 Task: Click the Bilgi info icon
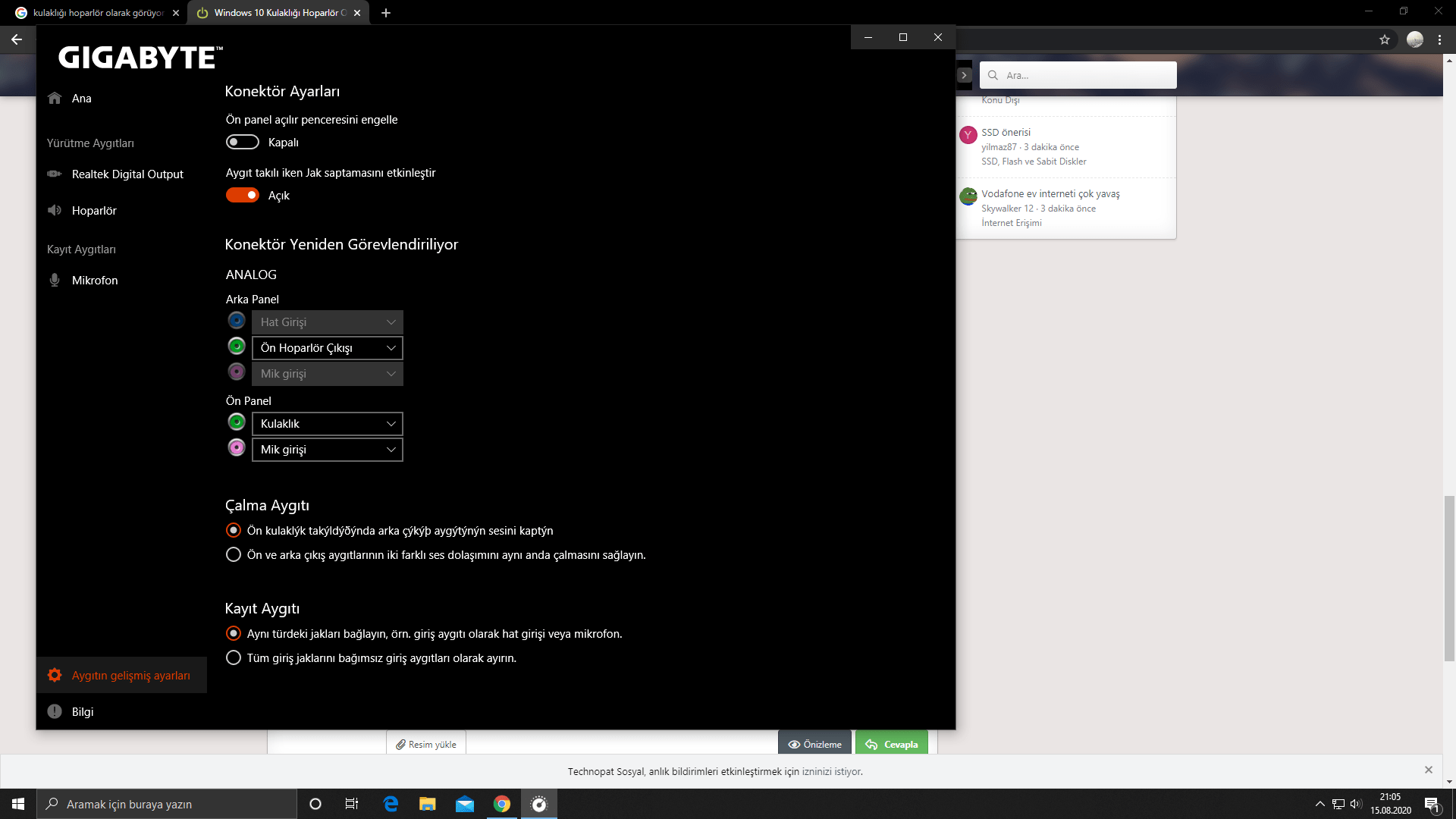pyautogui.click(x=55, y=711)
